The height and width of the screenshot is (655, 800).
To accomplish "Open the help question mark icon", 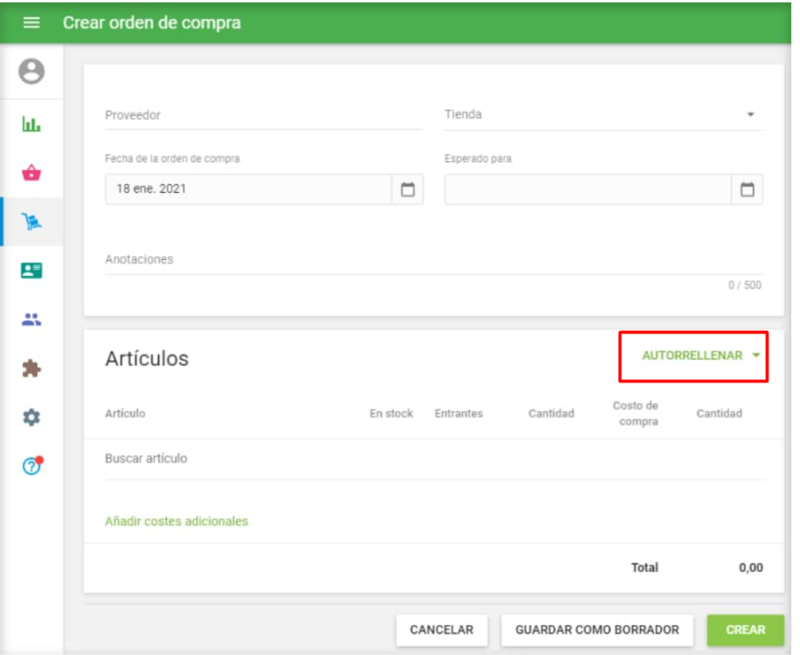I will coord(32,466).
